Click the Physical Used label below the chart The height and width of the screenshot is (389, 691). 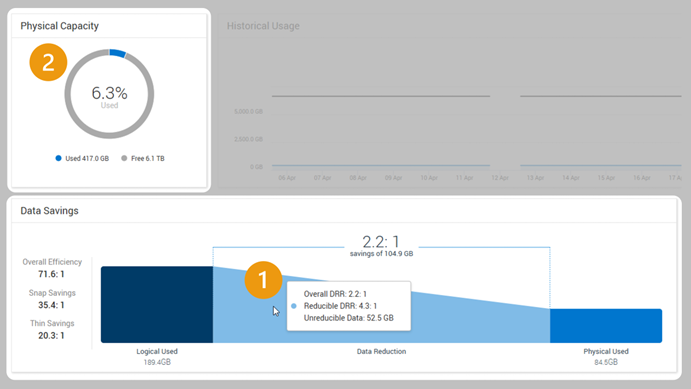[606, 352]
